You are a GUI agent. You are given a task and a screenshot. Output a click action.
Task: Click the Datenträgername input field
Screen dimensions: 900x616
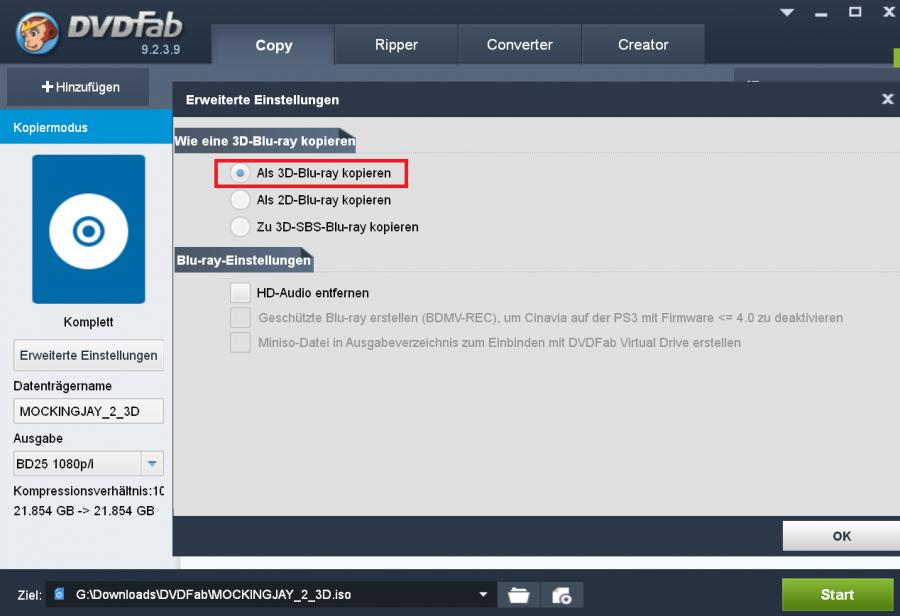pos(88,411)
